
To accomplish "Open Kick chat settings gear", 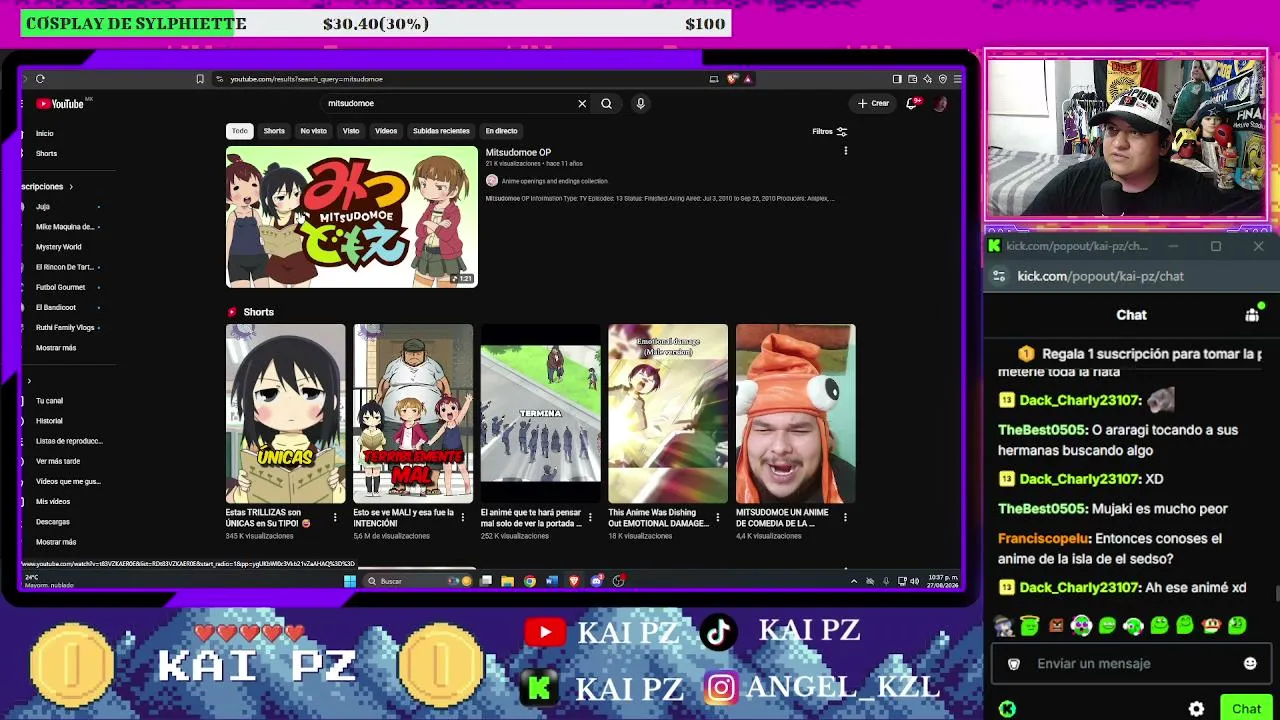I will point(1197,709).
